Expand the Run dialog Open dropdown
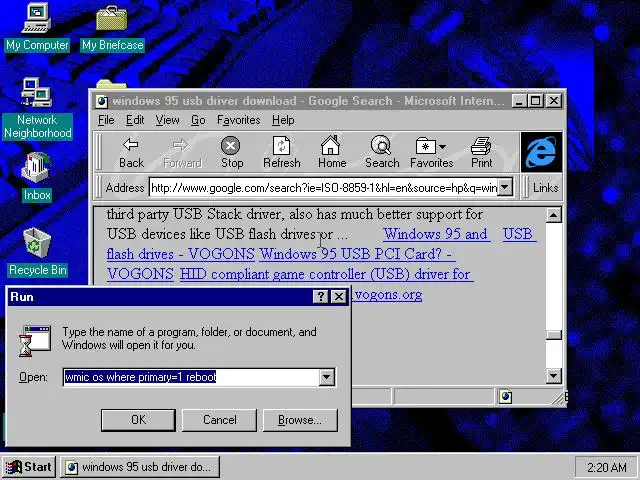Image resolution: width=640 pixels, height=480 pixels. click(327, 377)
